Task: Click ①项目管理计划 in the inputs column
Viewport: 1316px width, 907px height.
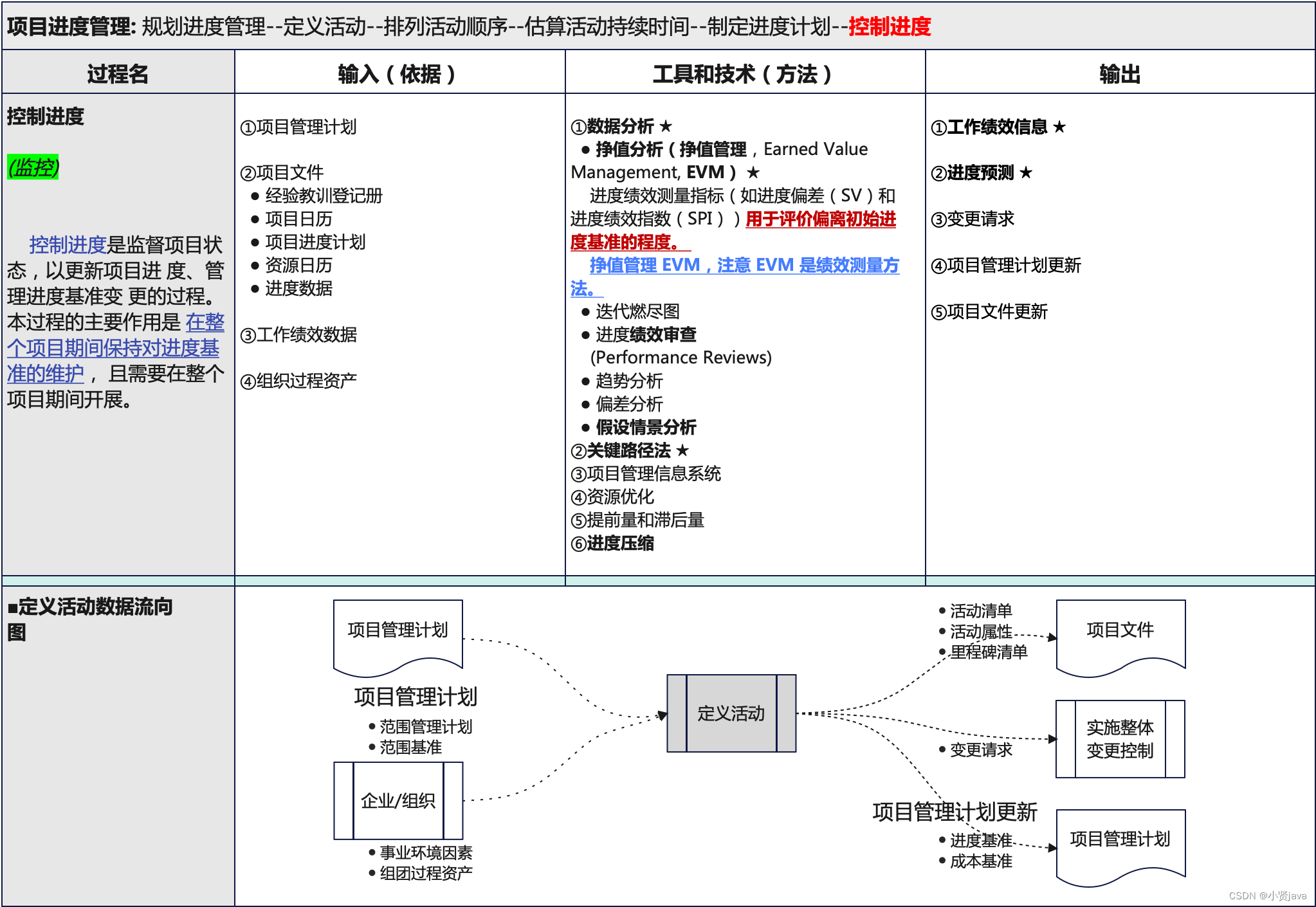Action: [298, 127]
